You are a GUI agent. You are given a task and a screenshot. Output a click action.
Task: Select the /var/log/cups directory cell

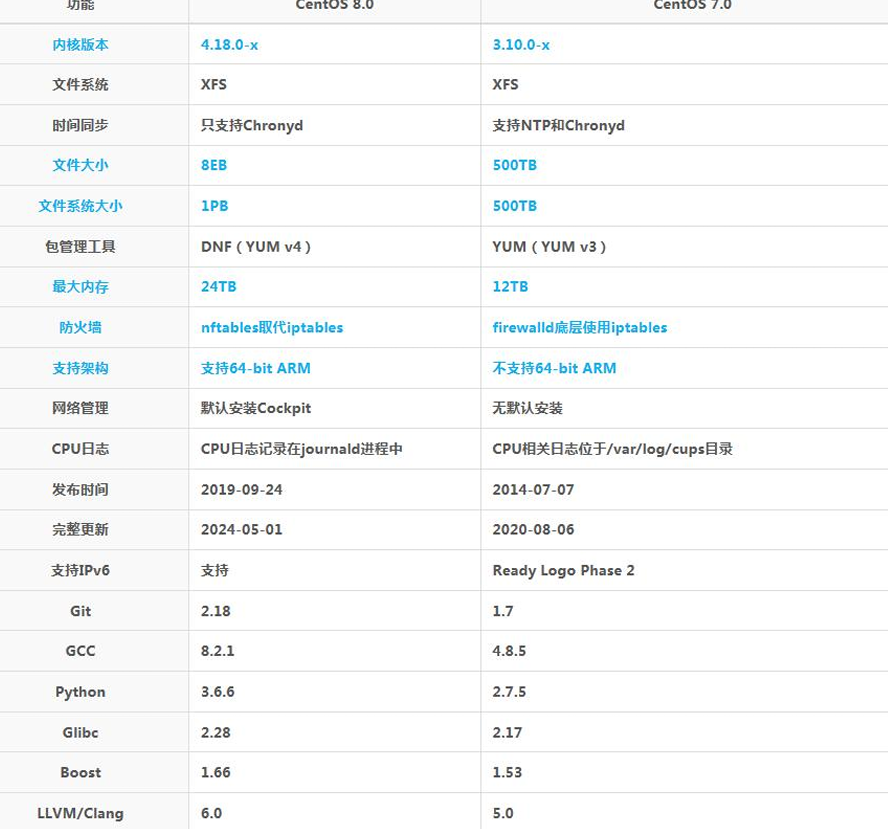click(613, 448)
